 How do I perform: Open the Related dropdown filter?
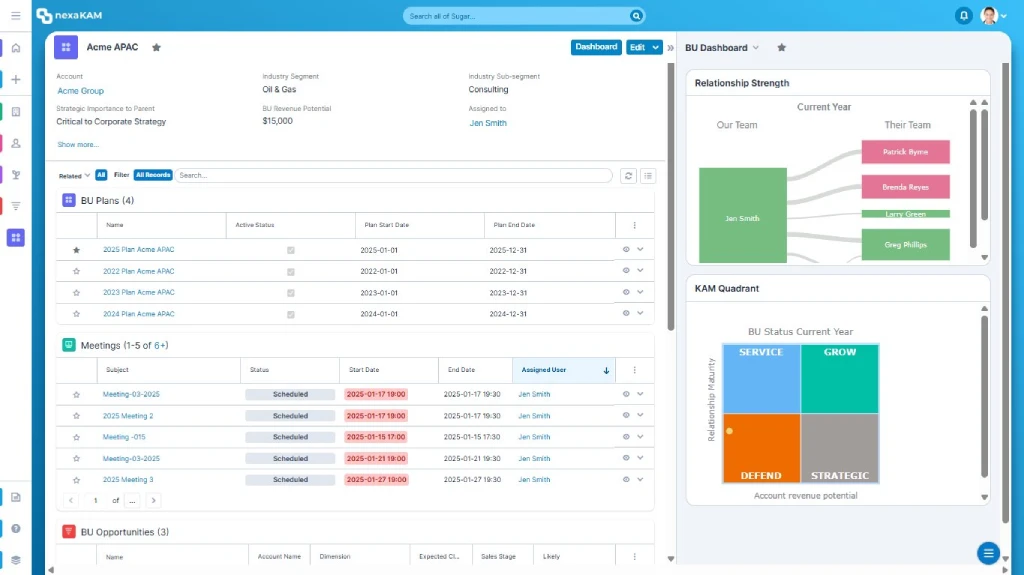click(74, 176)
